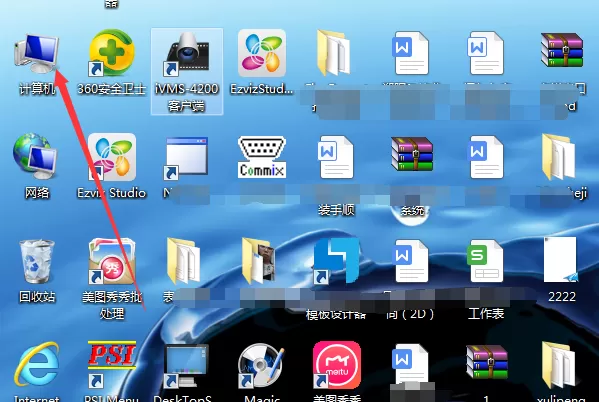Viewport: 599px width, 402px height.
Task: Select the 网络 network icon
Action: click(35, 157)
